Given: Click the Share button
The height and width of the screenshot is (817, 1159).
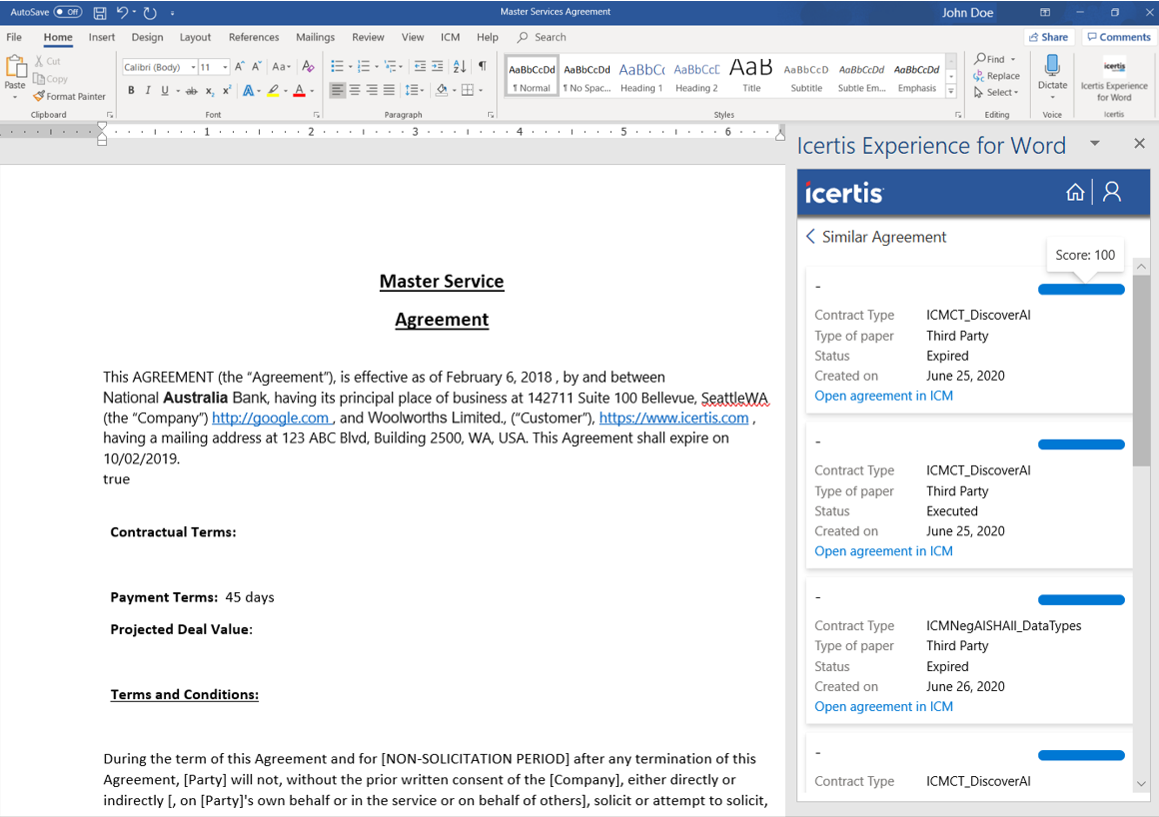Looking at the screenshot, I should (x=1048, y=37).
